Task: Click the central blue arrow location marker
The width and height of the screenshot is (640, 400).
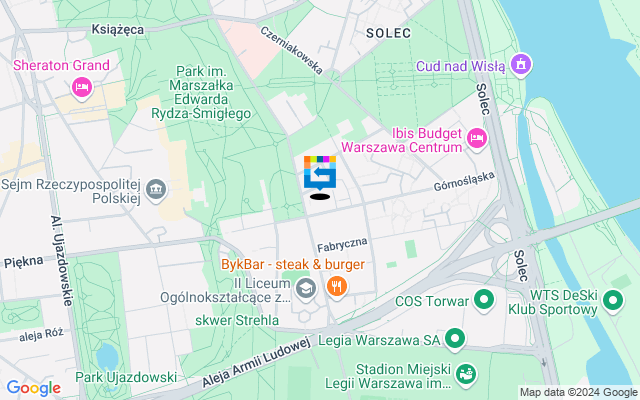Action: pos(320,173)
